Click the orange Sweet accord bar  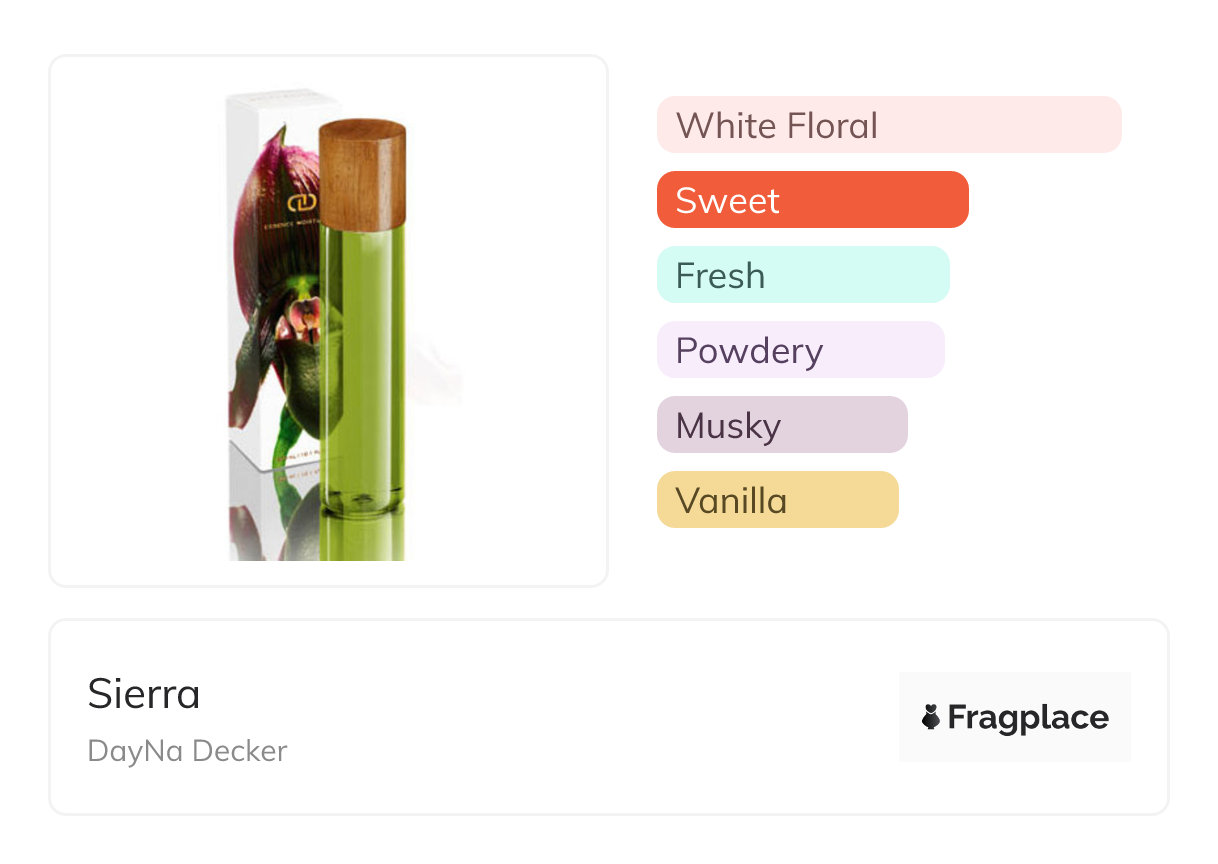pyautogui.click(x=812, y=200)
